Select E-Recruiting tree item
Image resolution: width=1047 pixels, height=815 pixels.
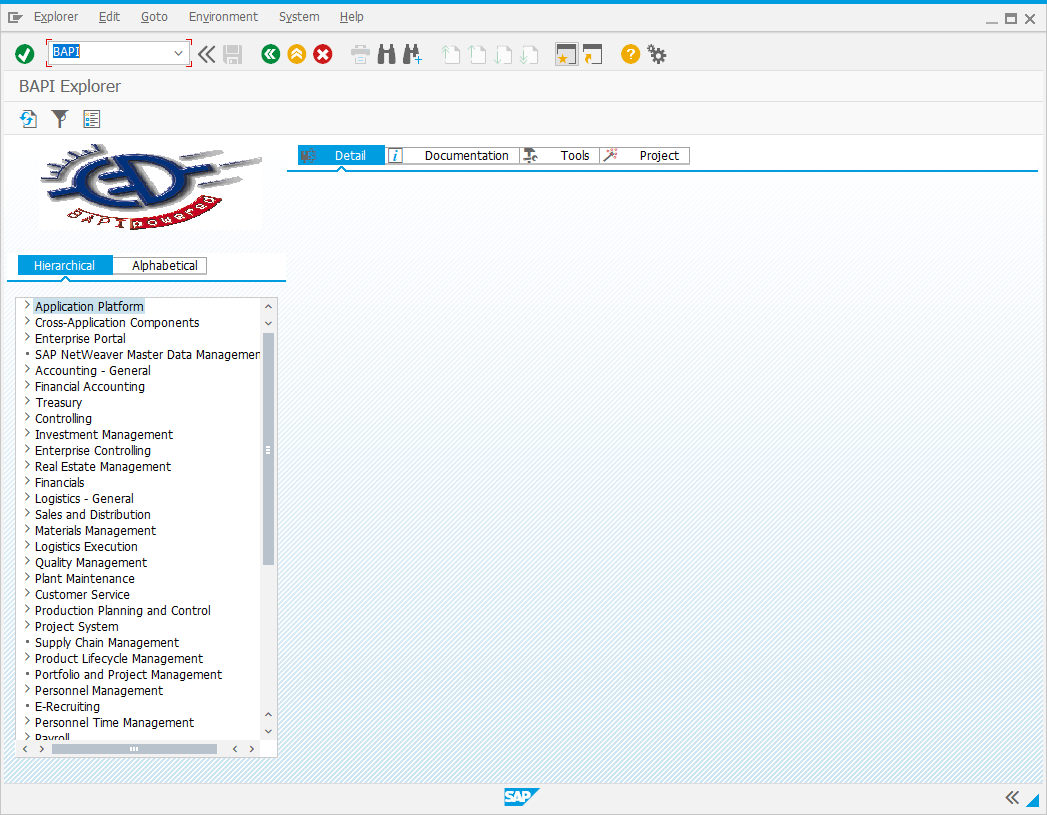point(67,707)
